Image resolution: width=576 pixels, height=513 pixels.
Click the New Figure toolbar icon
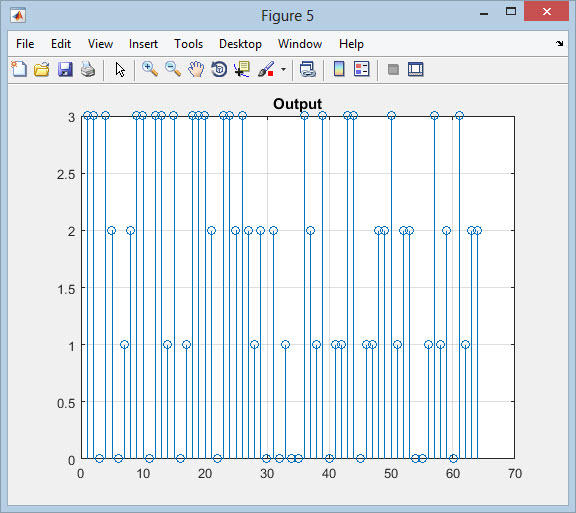19,69
